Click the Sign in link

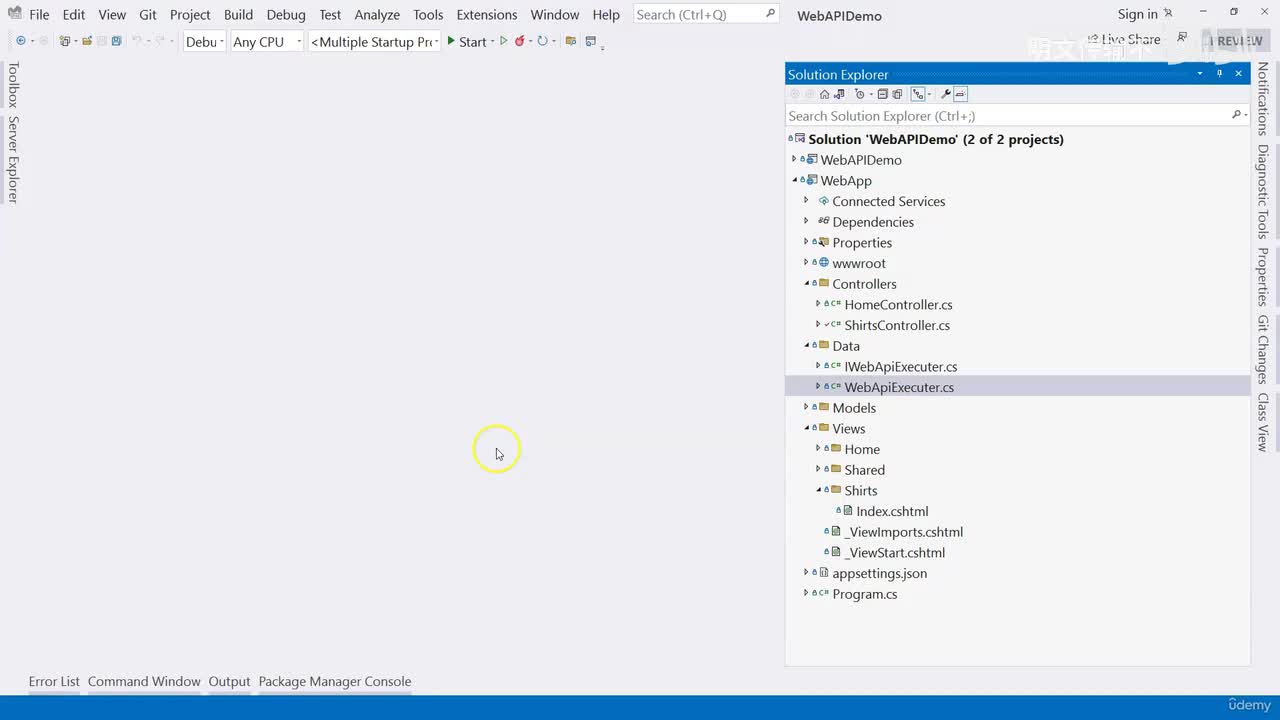pos(1138,14)
